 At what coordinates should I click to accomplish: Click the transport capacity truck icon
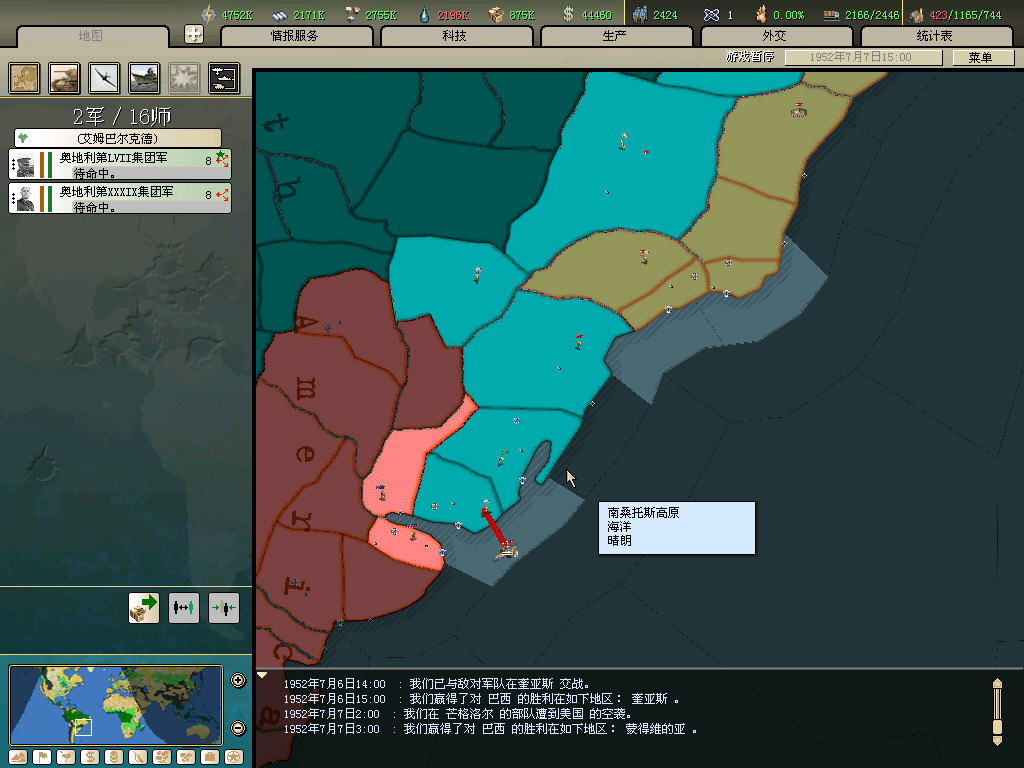831,15
